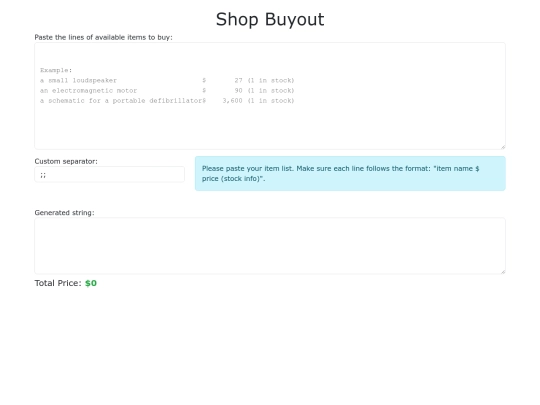Focus the Custom separator input field
This screenshot has height=405, width=540.
110,174
